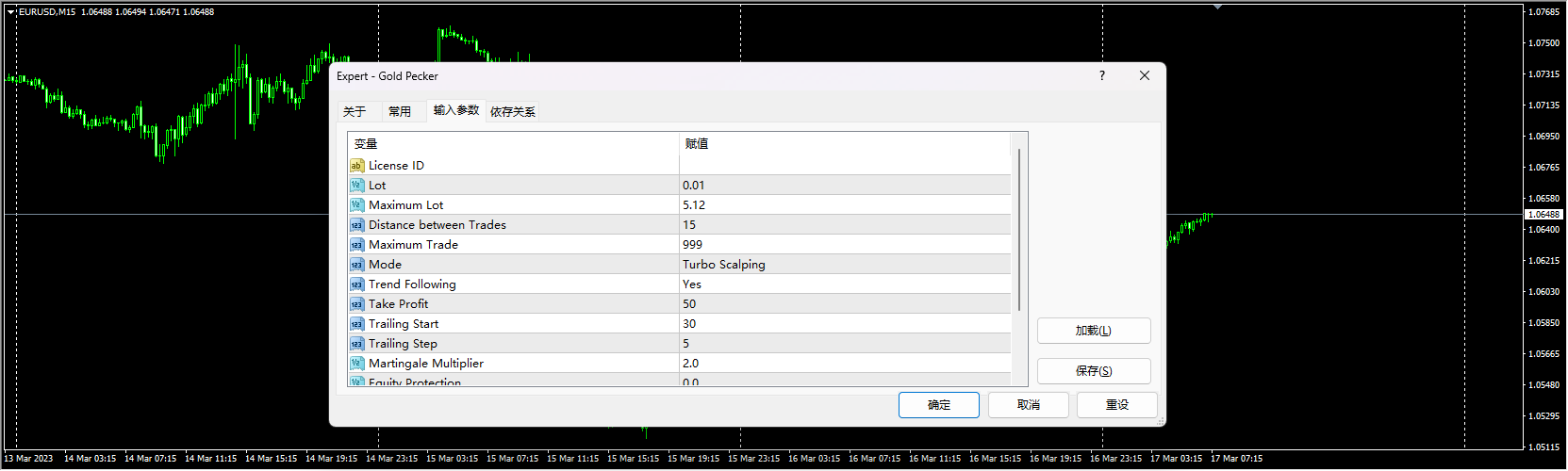Select the Take Profit variable name
The image size is (1568, 471).
[398, 304]
